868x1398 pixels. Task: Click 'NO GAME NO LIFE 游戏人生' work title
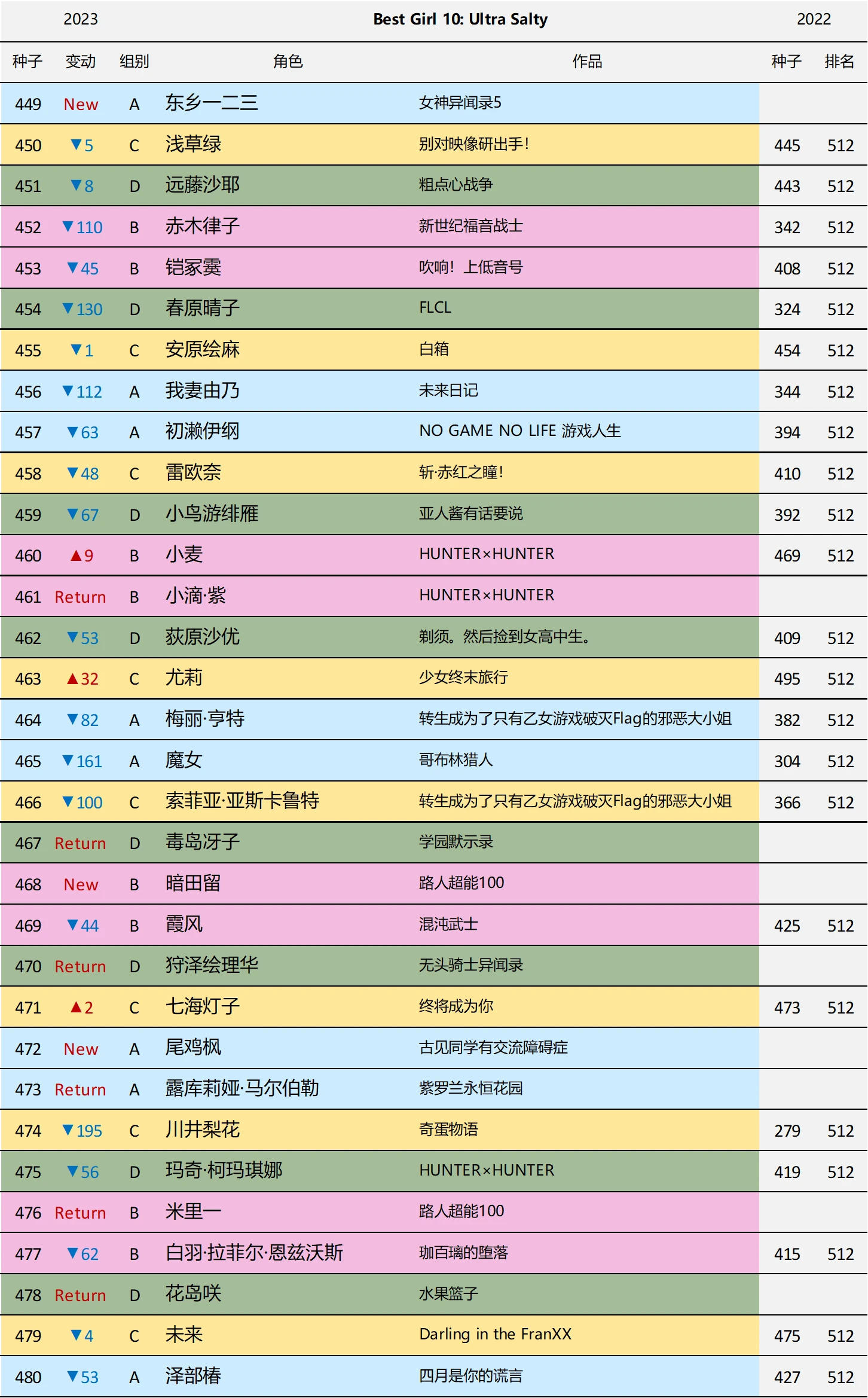520,431
